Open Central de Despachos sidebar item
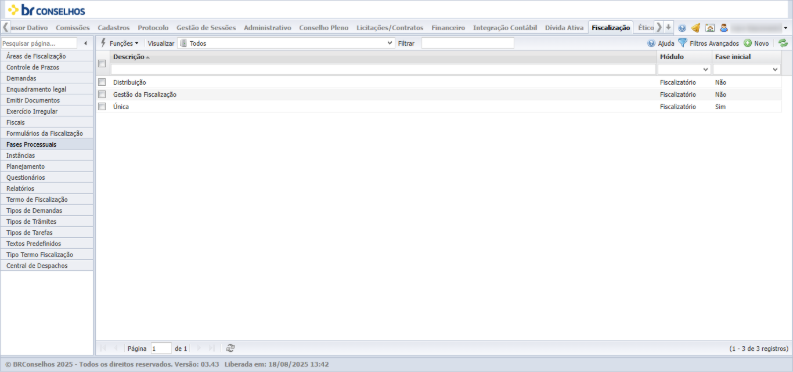The image size is (793, 372). [47, 265]
